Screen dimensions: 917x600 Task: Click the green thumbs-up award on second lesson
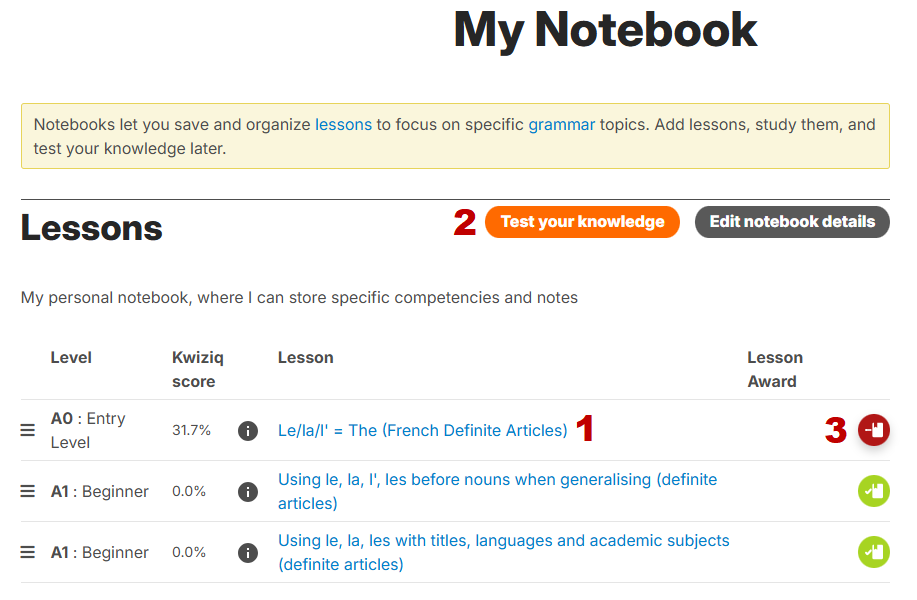[873, 491]
